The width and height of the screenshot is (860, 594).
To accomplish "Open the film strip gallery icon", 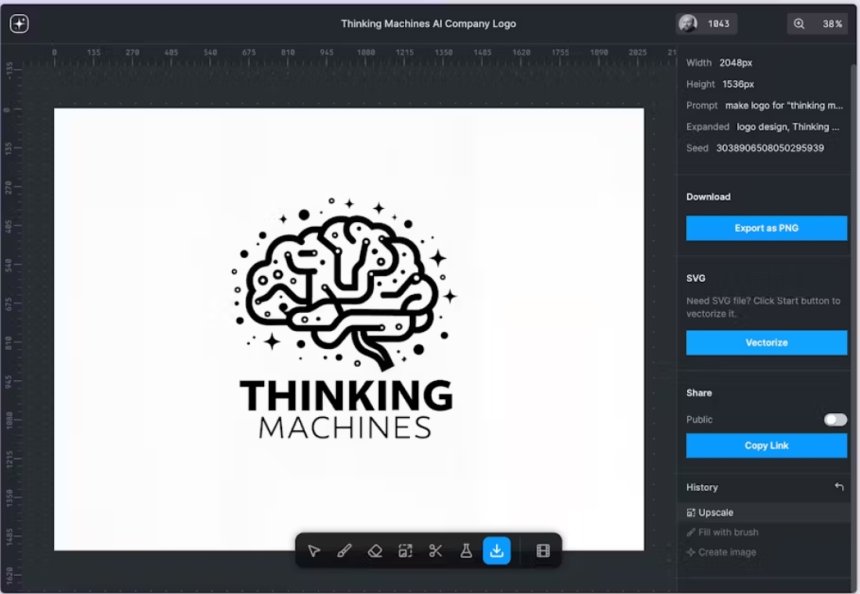I will [543, 551].
